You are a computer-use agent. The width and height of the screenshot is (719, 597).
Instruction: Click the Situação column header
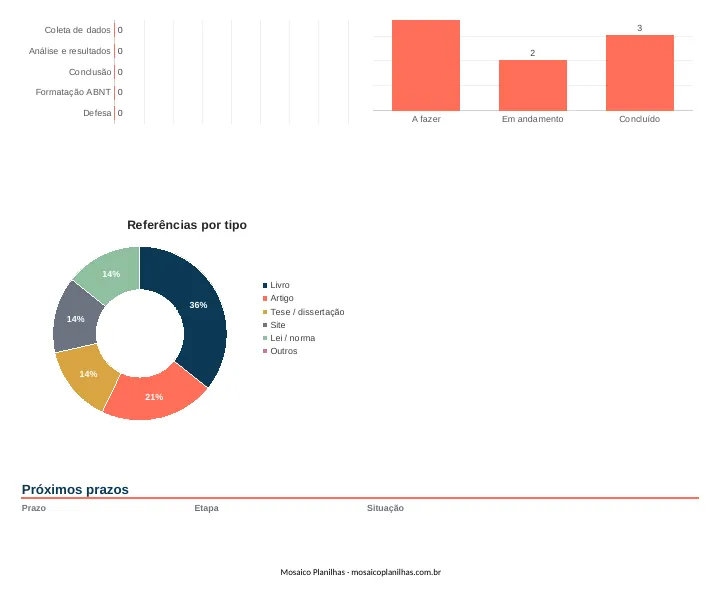point(385,508)
